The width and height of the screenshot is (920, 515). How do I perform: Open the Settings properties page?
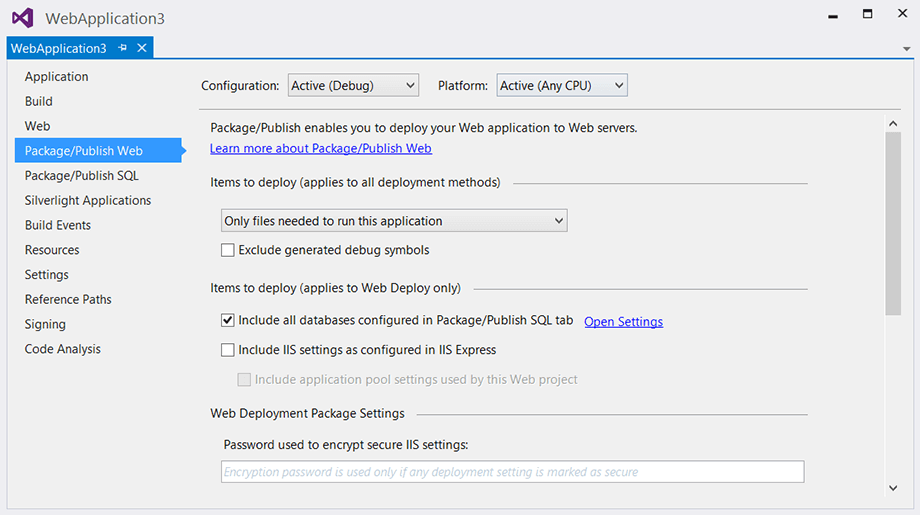(46, 275)
